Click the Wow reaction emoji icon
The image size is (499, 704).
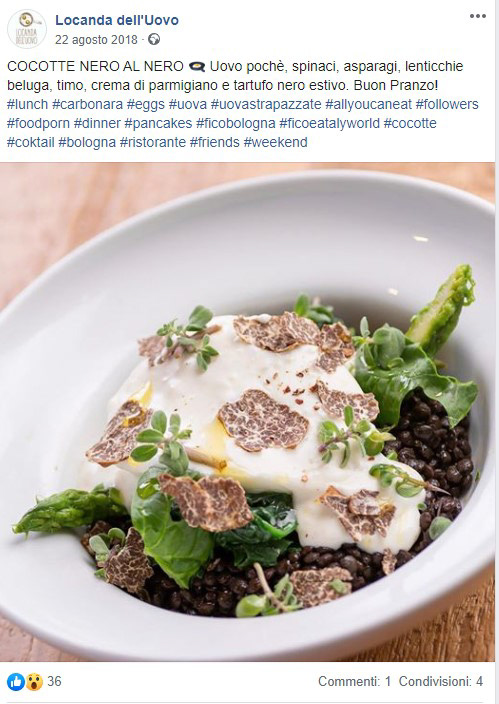[34, 682]
